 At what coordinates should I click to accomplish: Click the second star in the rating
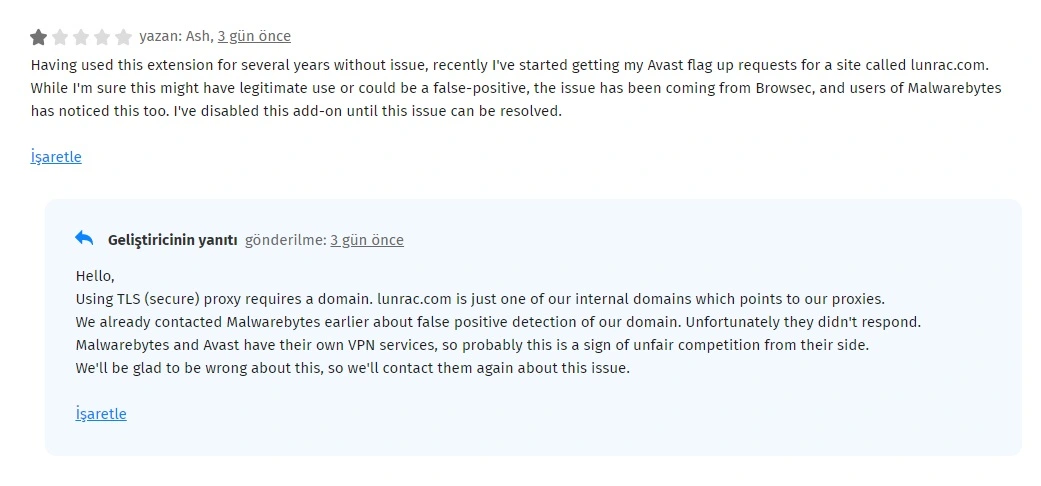pos(60,37)
